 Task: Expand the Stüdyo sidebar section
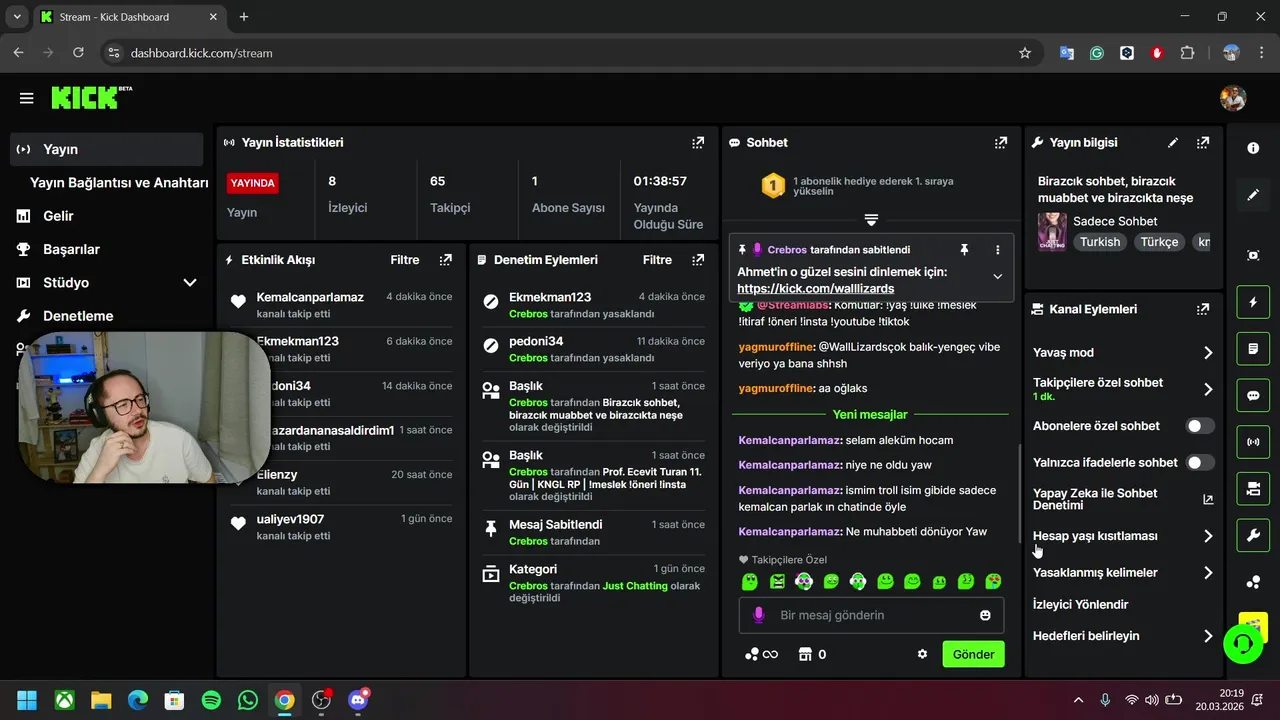(190, 283)
